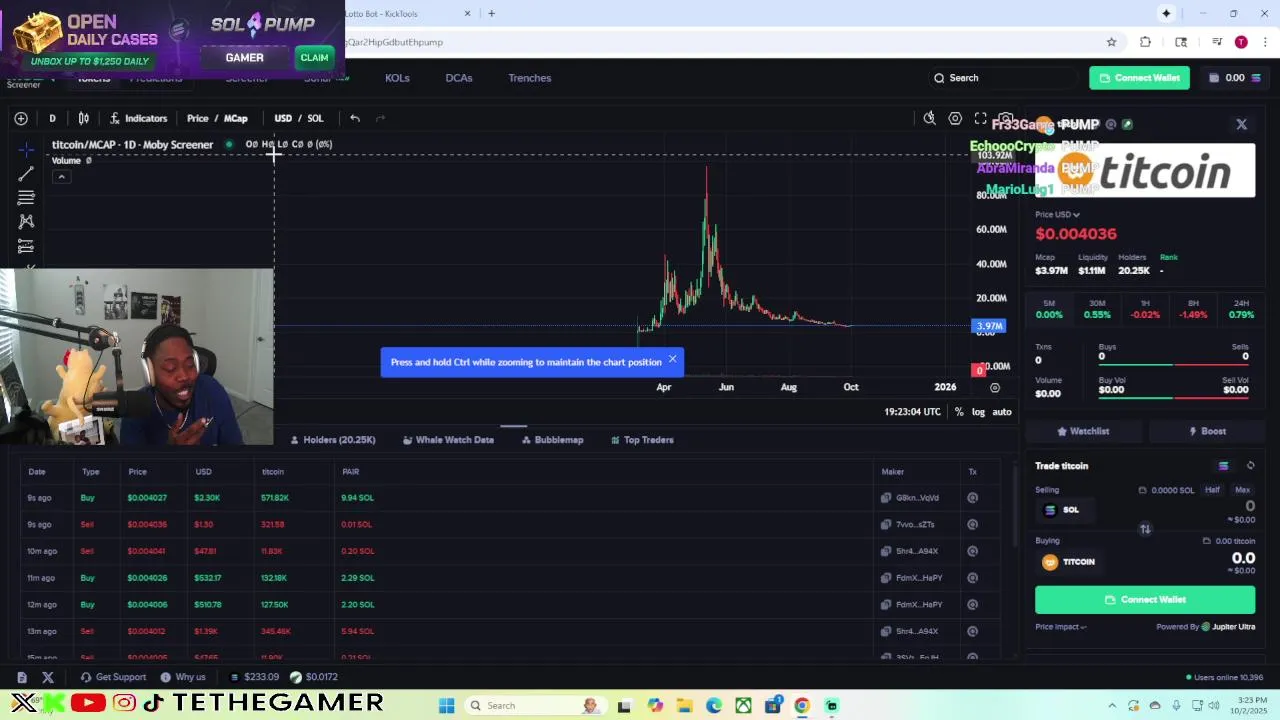Click the top Connect Wallet button
The width and height of the screenshot is (1280, 720).
click(x=1139, y=78)
